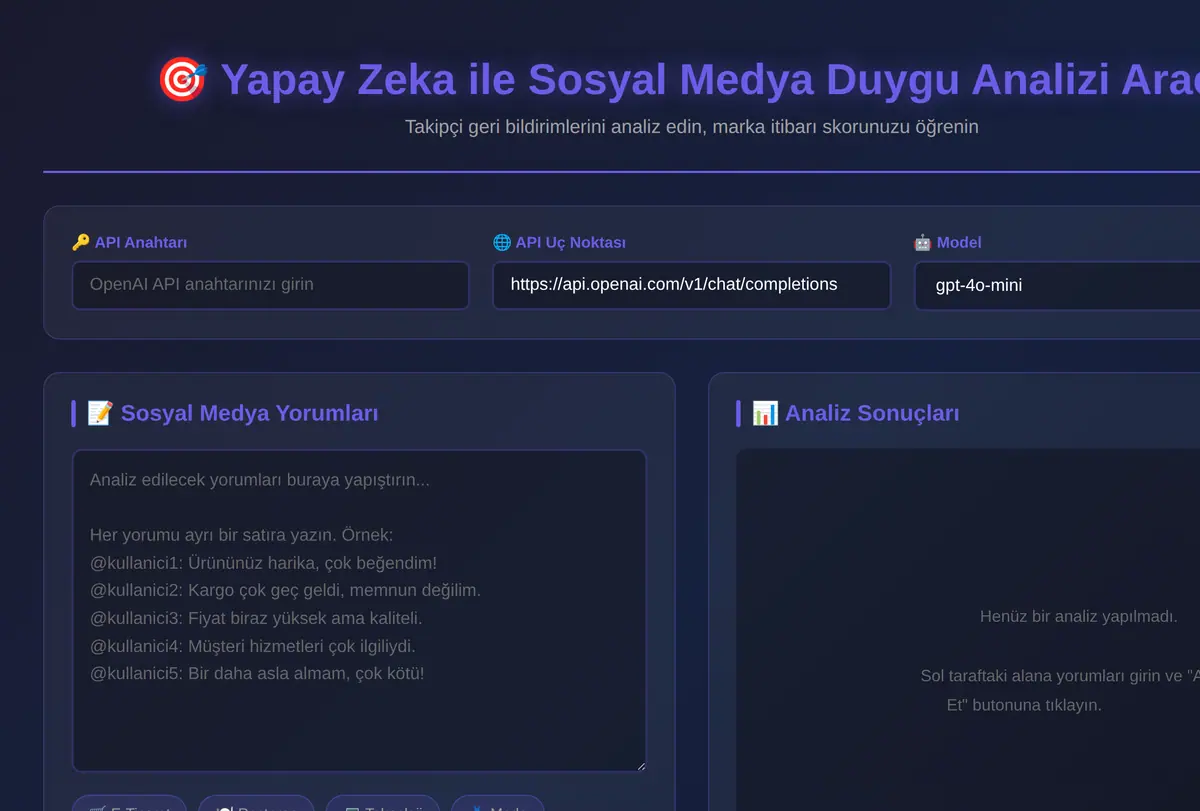Click the 'Analiz Sonuçları' heading
The image size is (1200, 811).
click(x=872, y=413)
